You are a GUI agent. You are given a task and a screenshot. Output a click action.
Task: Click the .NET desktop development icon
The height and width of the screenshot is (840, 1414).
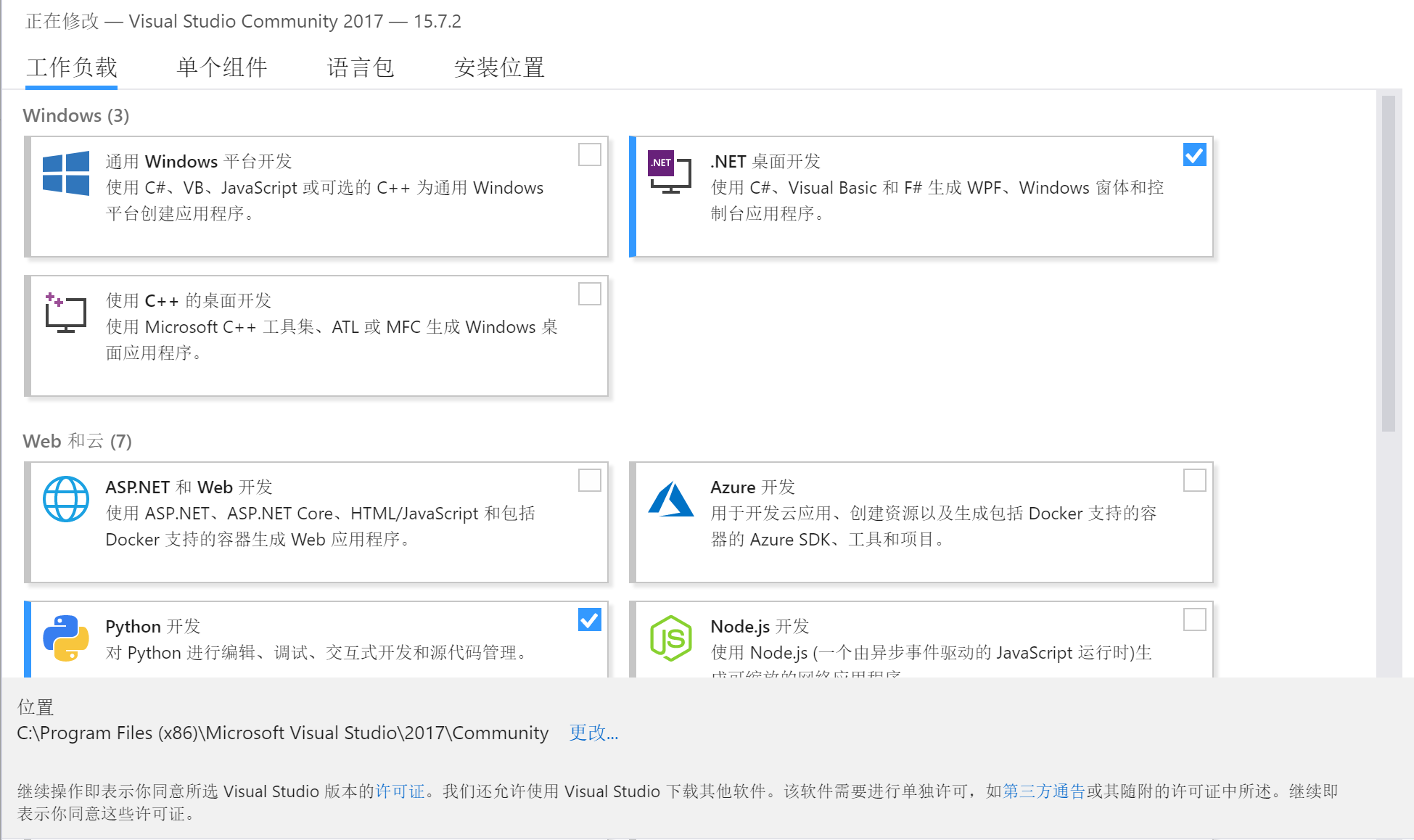669,172
